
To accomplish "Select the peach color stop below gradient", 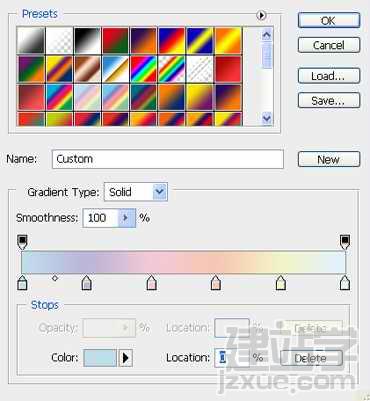I will click(x=216, y=283).
